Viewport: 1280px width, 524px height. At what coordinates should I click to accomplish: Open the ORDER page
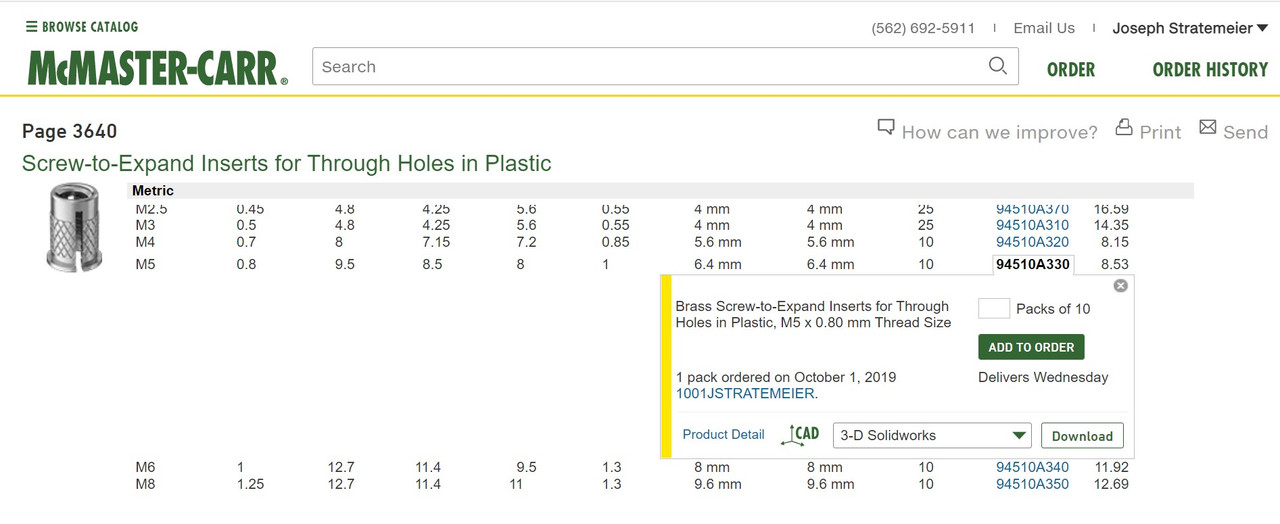click(x=1071, y=69)
